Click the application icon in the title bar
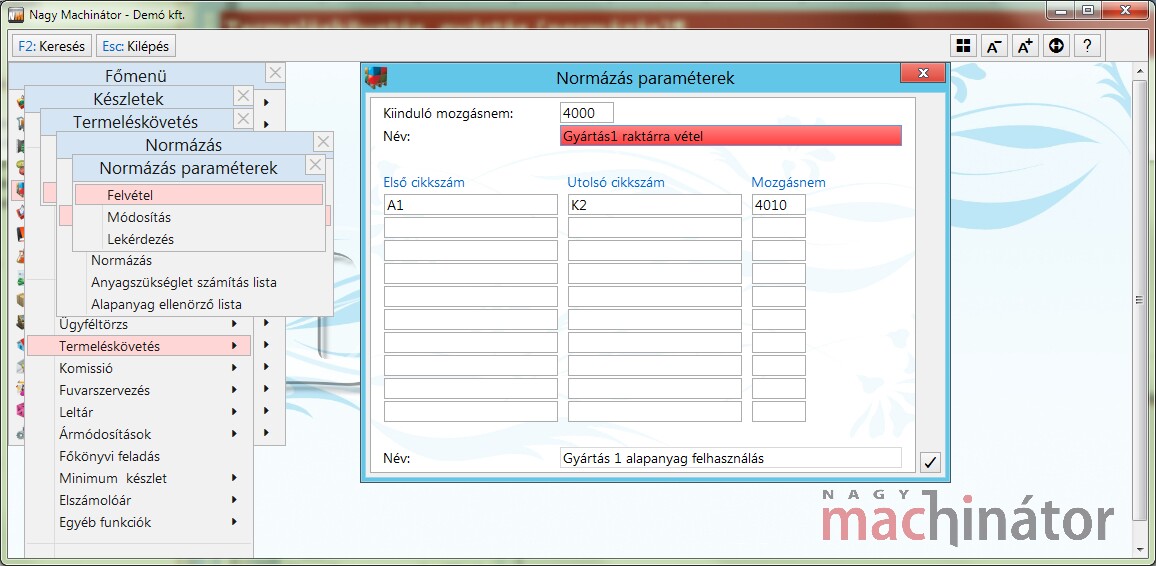 (15, 13)
